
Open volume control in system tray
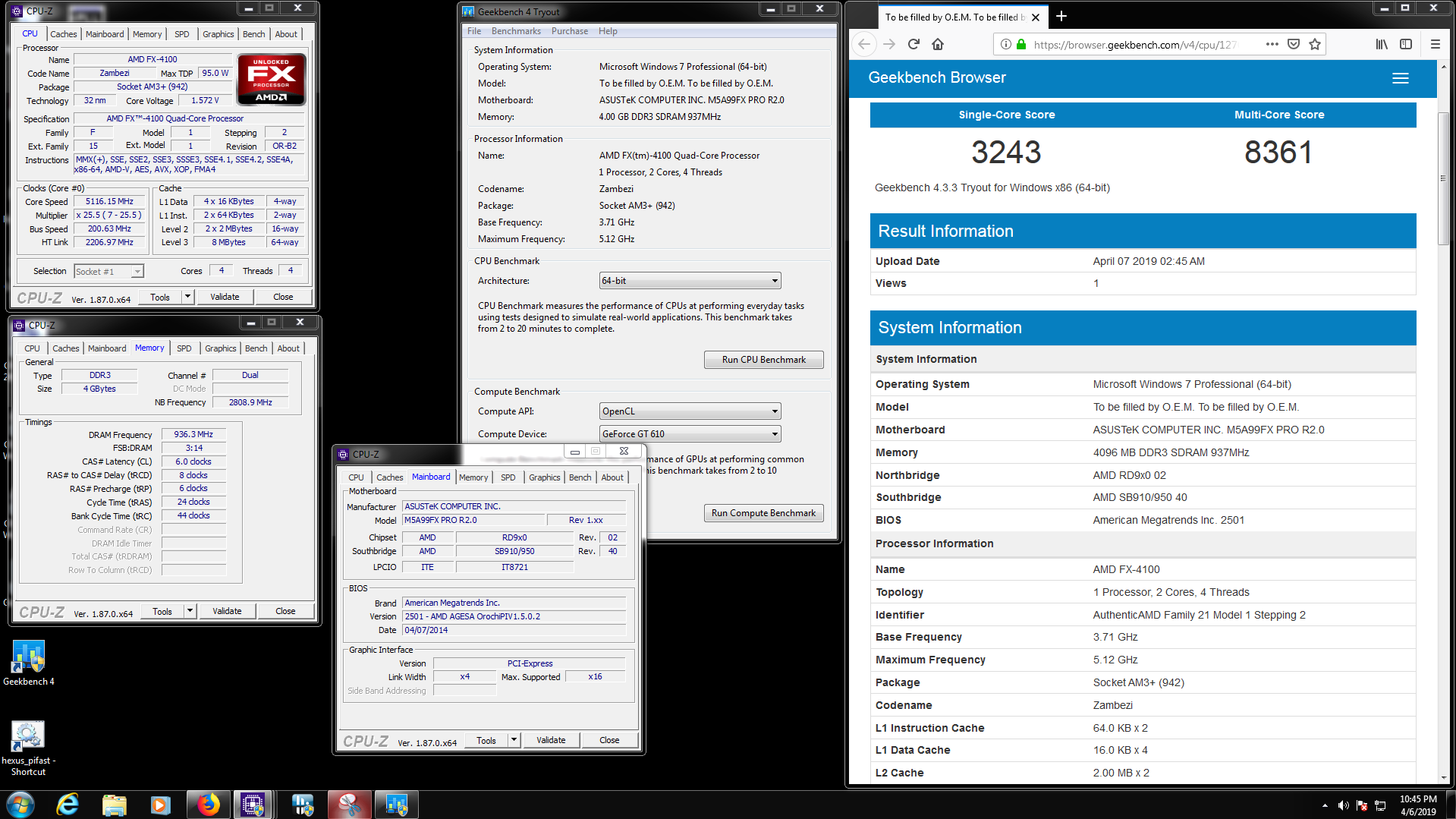tap(1343, 805)
